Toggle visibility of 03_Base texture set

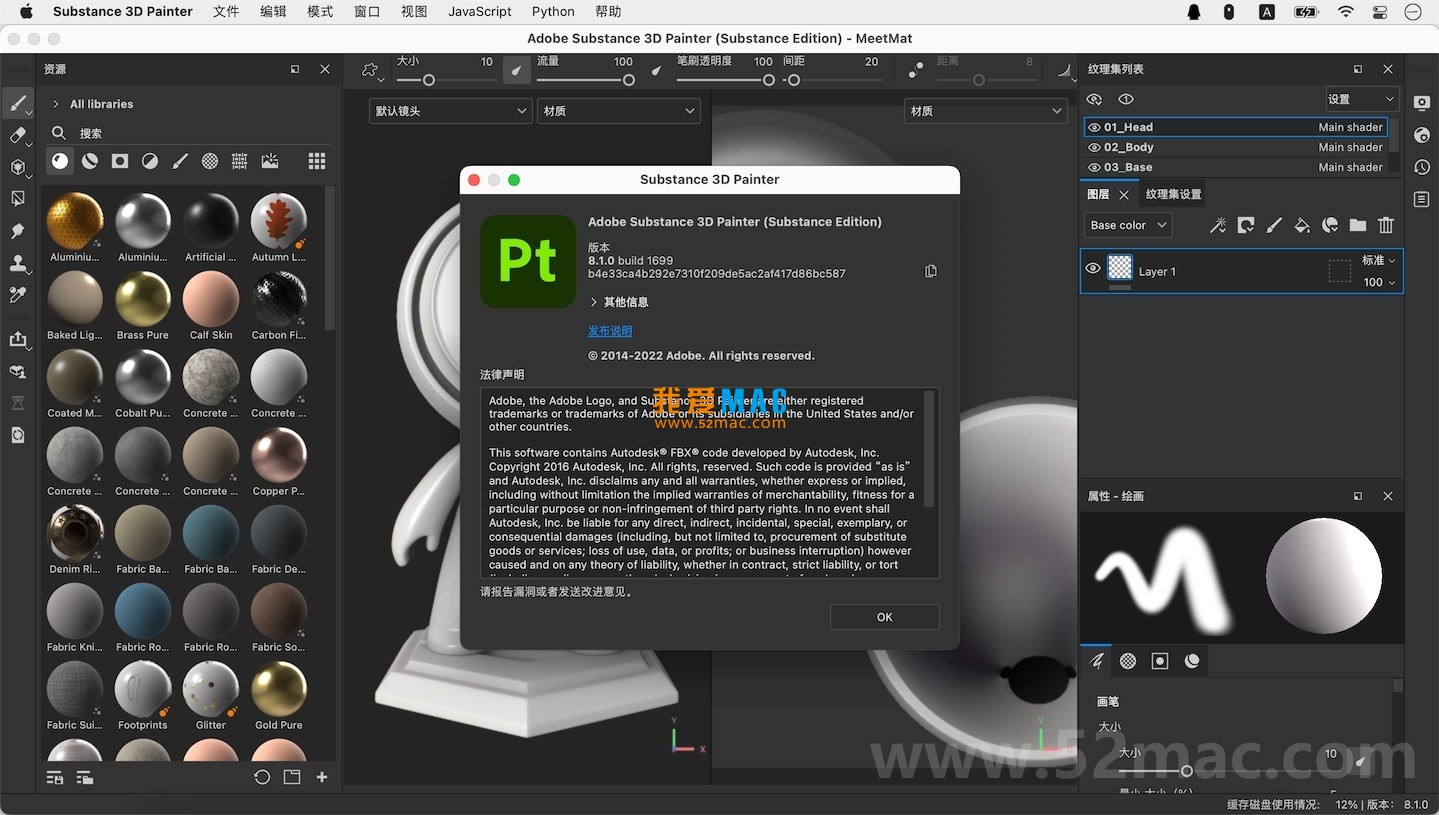tap(1094, 167)
